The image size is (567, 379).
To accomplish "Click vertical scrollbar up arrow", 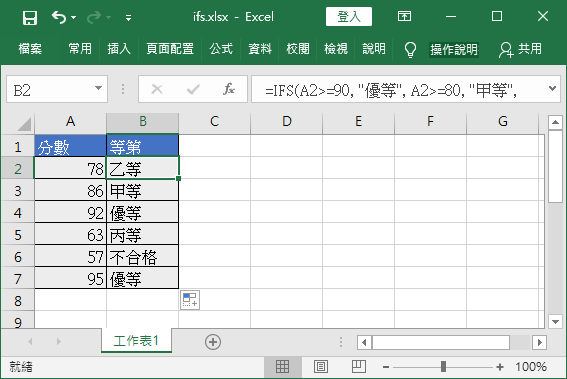I will click(555, 123).
